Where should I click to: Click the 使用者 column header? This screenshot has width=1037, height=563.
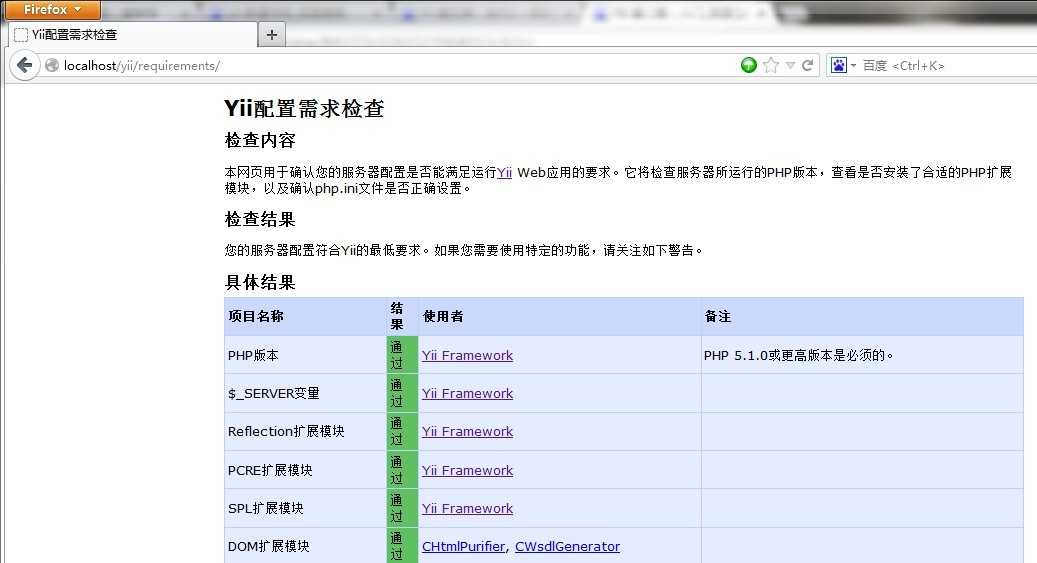[x=560, y=316]
